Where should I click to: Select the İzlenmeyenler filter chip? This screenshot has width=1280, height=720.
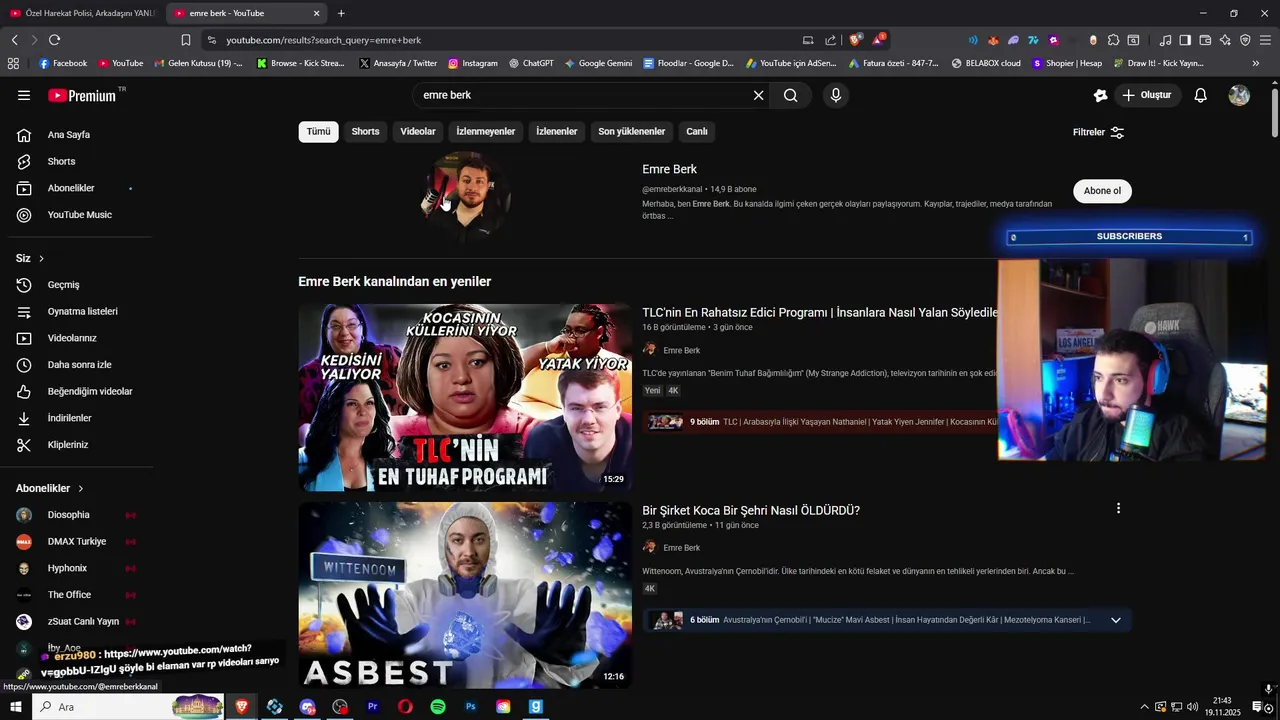point(486,131)
